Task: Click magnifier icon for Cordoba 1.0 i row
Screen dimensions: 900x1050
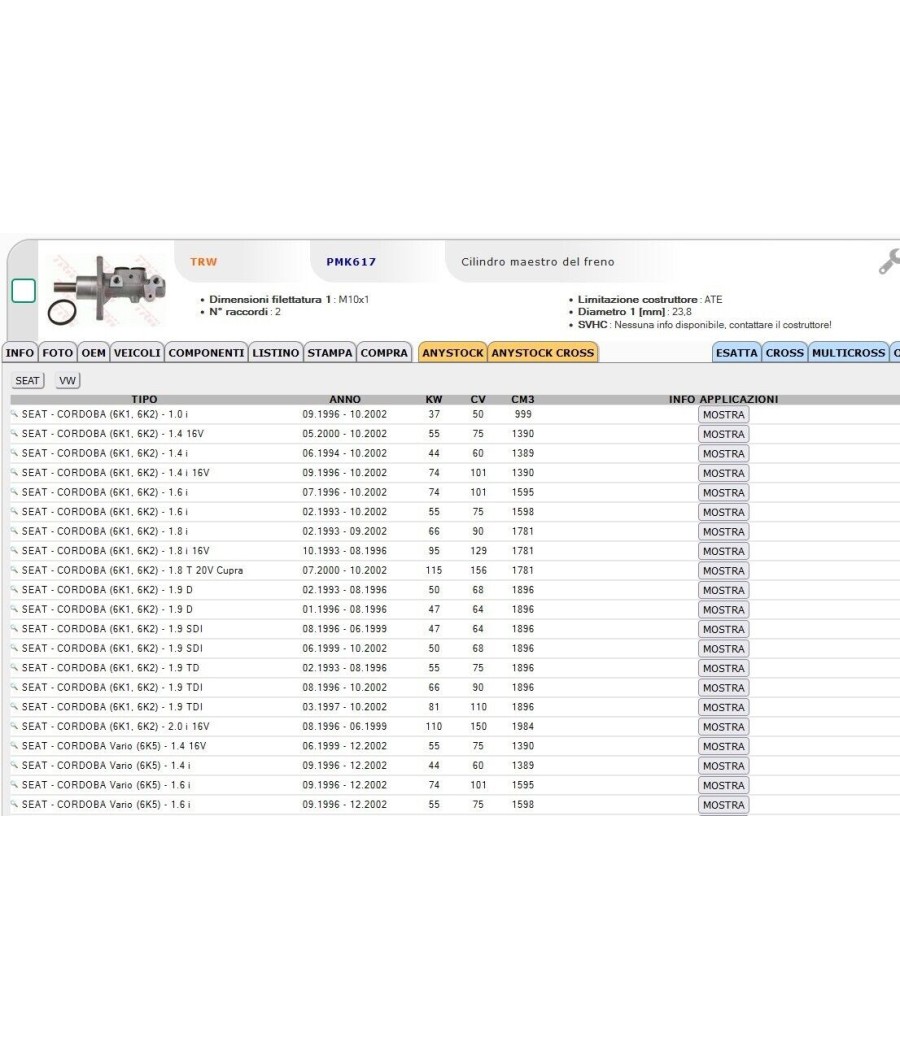Action: coord(14,414)
